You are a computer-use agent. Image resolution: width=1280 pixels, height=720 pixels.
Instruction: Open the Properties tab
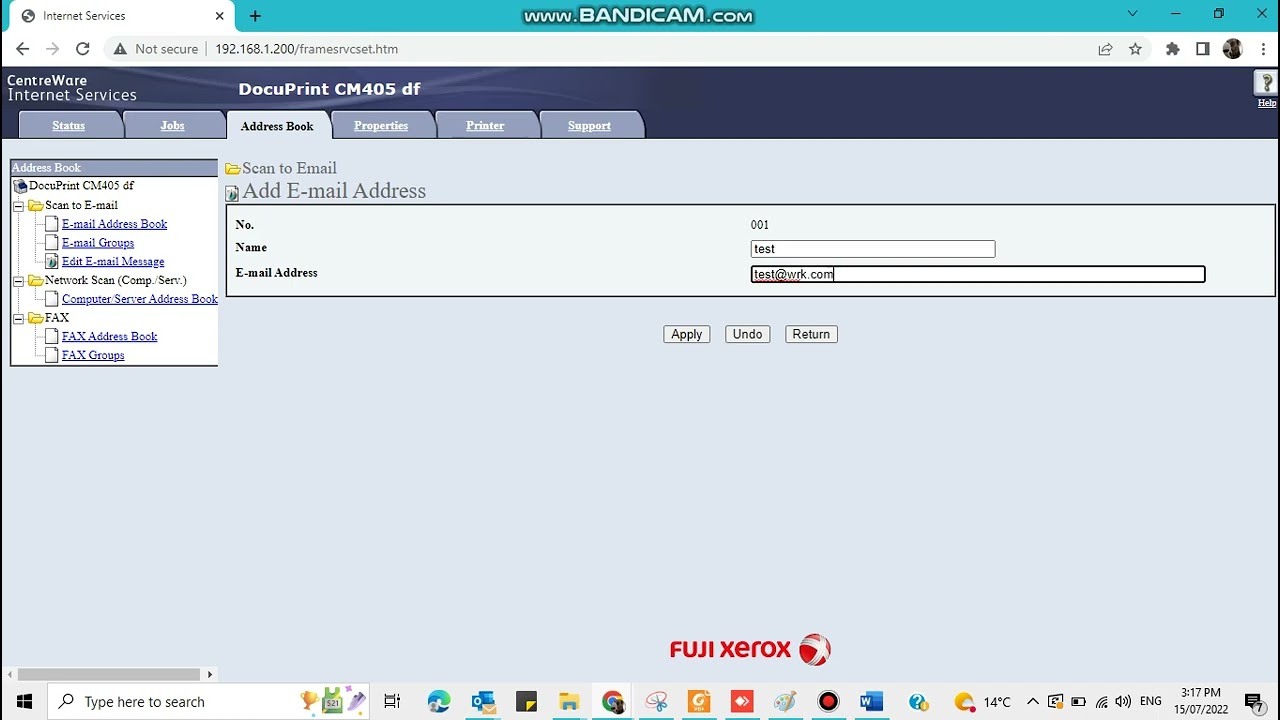click(x=381, y=126)
